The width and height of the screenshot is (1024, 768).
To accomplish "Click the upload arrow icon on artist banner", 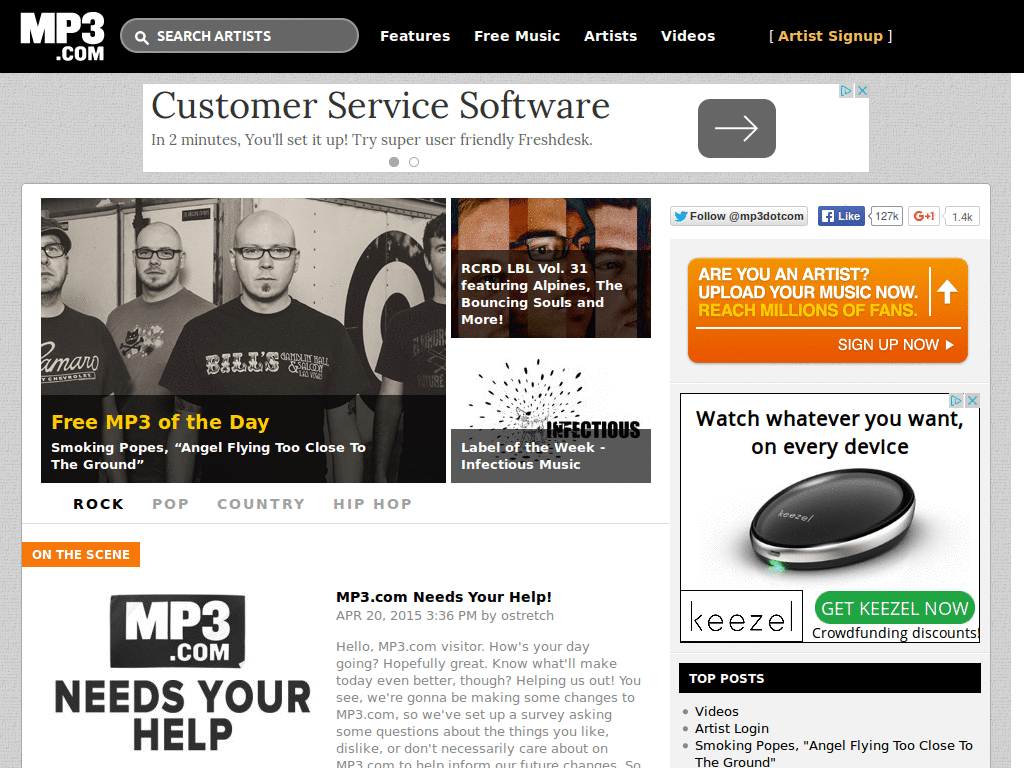I will pos(947,292).
